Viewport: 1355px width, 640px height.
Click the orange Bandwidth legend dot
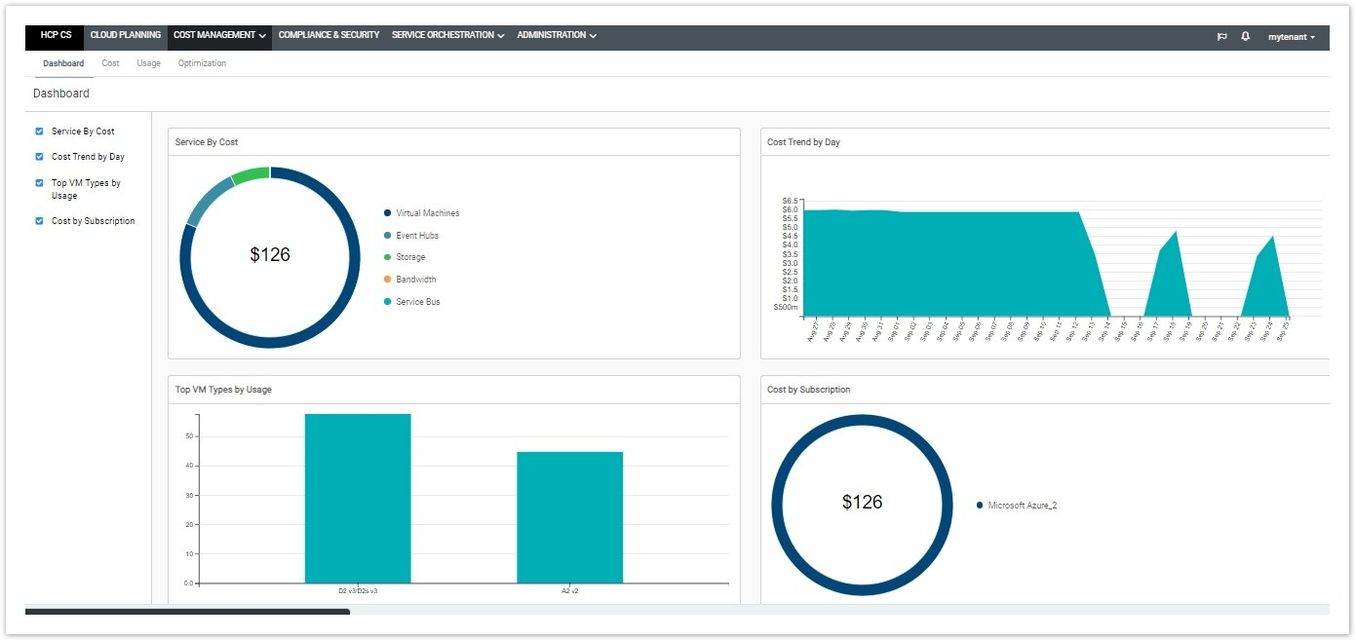click(387, 280)
